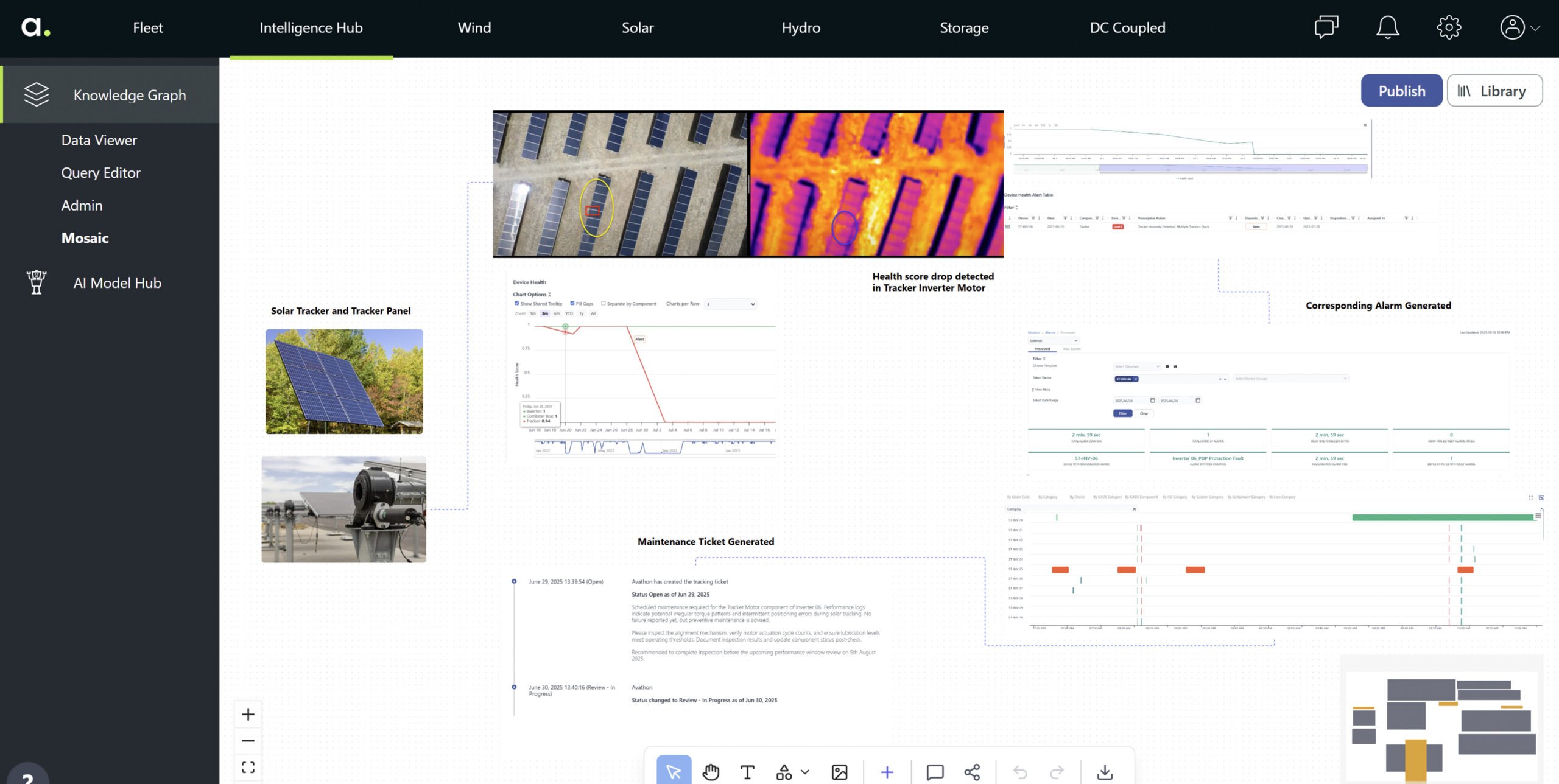Click the insert image tool
Viewport: 1559px width, 784px height.
839,772
